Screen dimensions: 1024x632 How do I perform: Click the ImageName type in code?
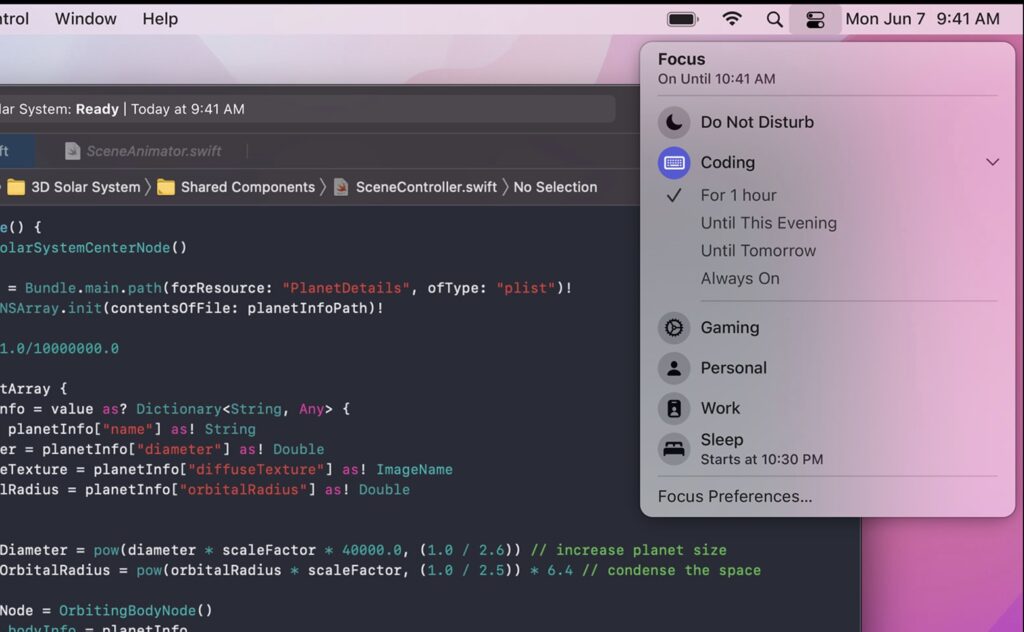(x=414, y=469)
